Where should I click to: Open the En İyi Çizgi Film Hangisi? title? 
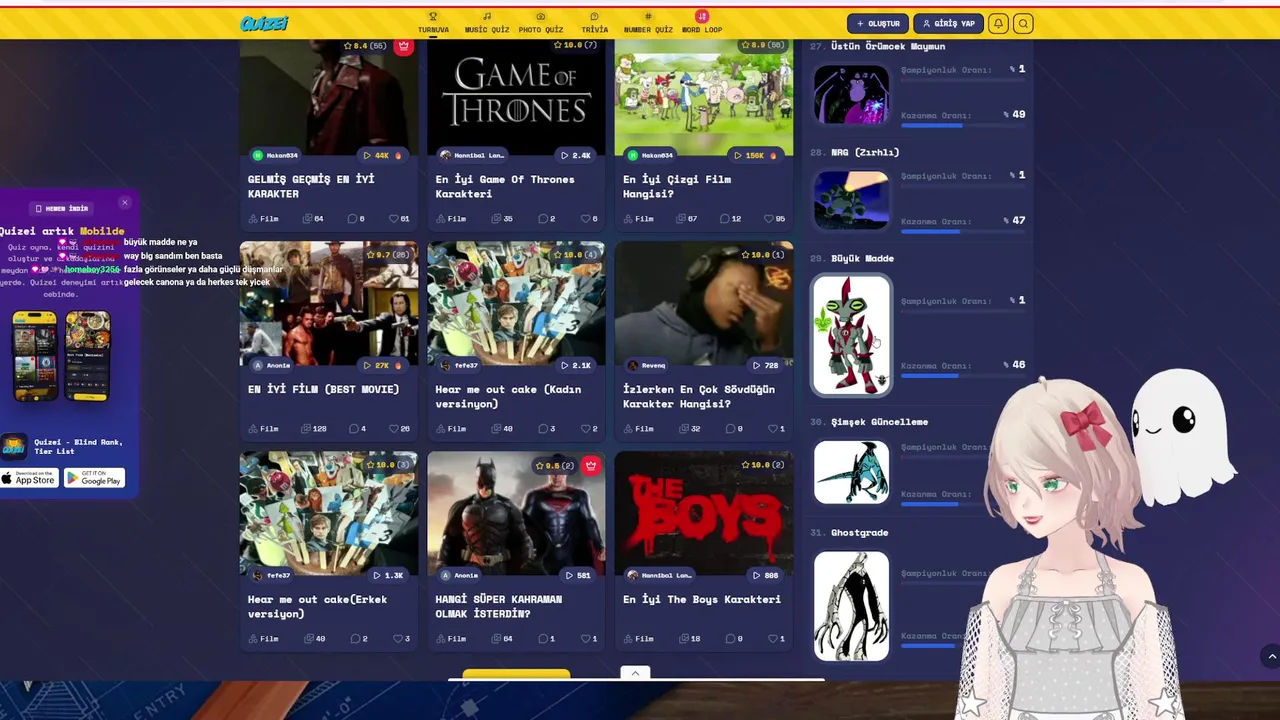[x=677, y=186]
